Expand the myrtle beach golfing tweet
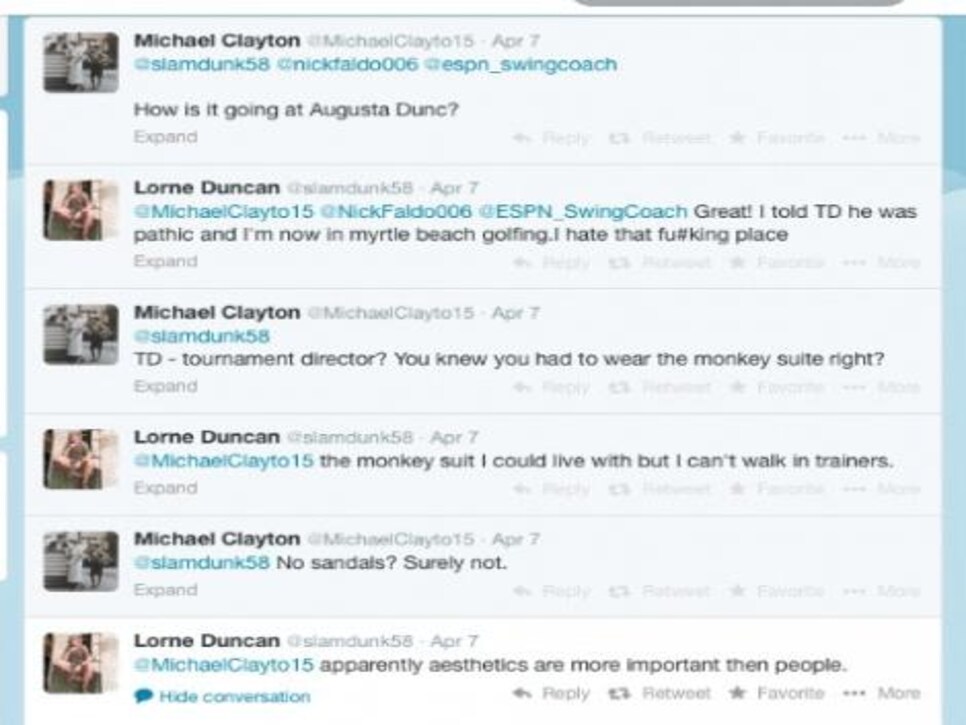Screen dimensions: 966x725 pyautogui.click(x=166, y=261)
